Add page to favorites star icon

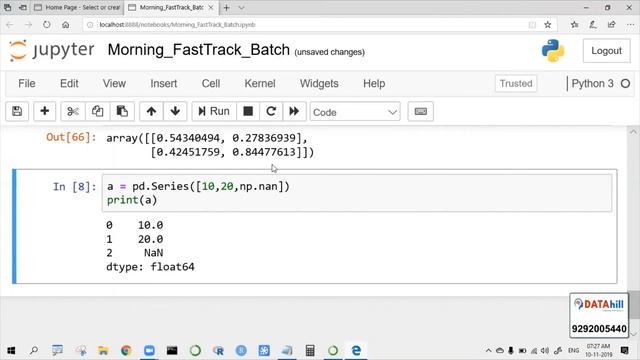(x=548, y=25)
